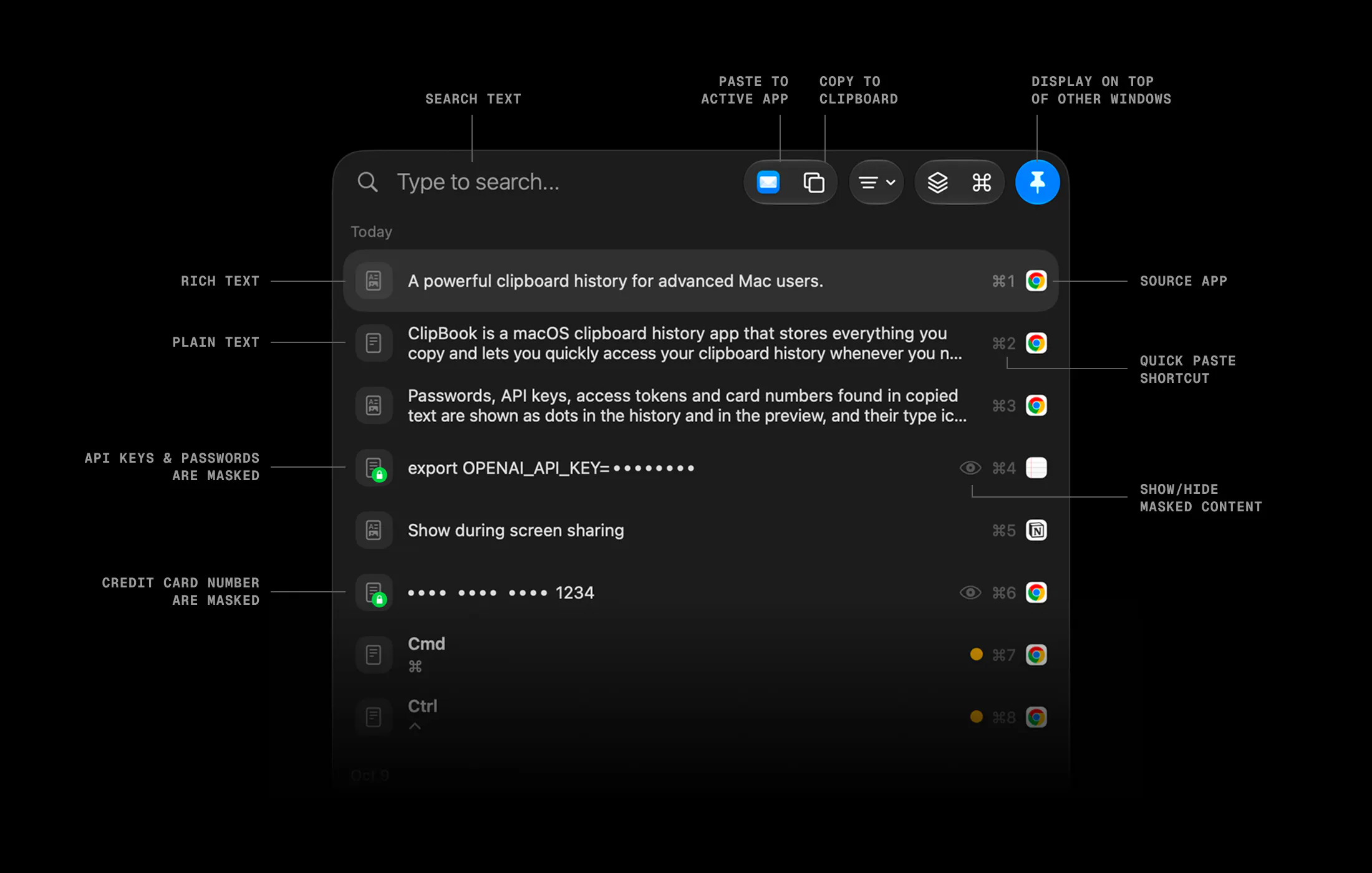Screen dimensions: 1372x873
Task: Click source app icon next to ⌘4
Action: click(1036, 468)
